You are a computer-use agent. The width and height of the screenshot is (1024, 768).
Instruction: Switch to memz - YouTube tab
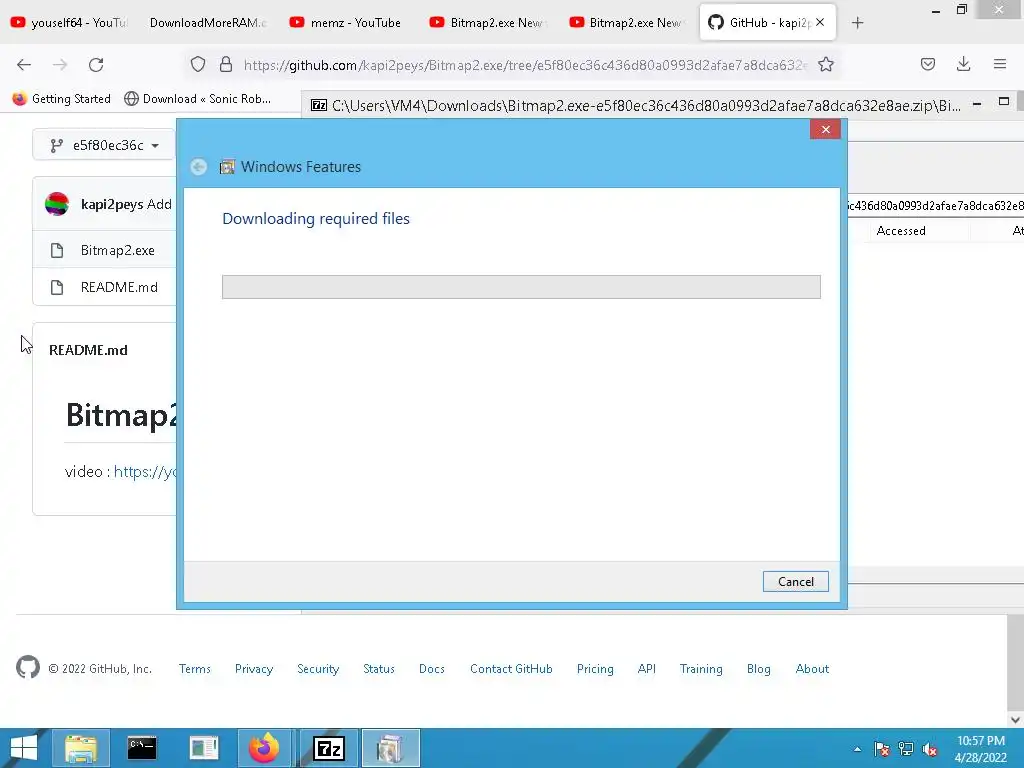[x=346, y=22]
